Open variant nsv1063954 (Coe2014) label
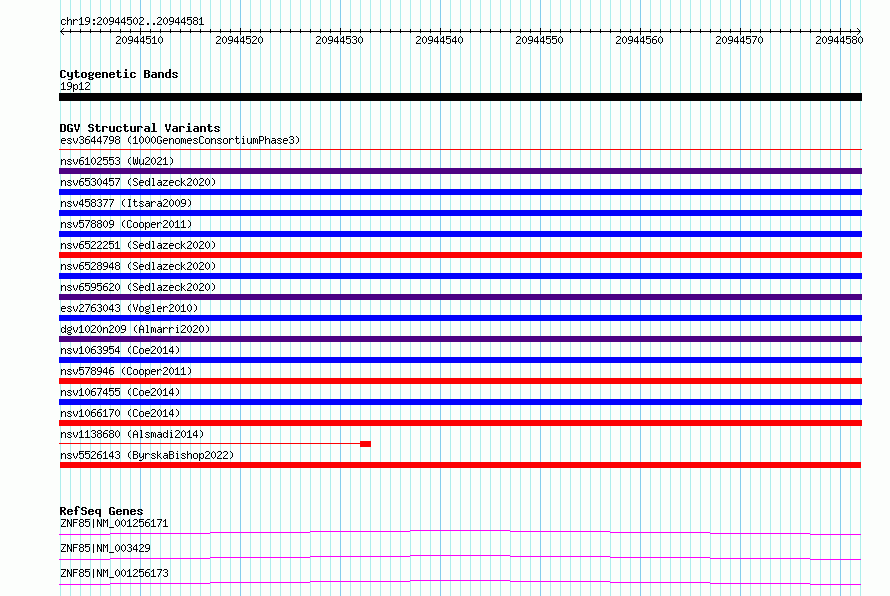This screenshot has width=890, height=596. [x=120, y=350]
